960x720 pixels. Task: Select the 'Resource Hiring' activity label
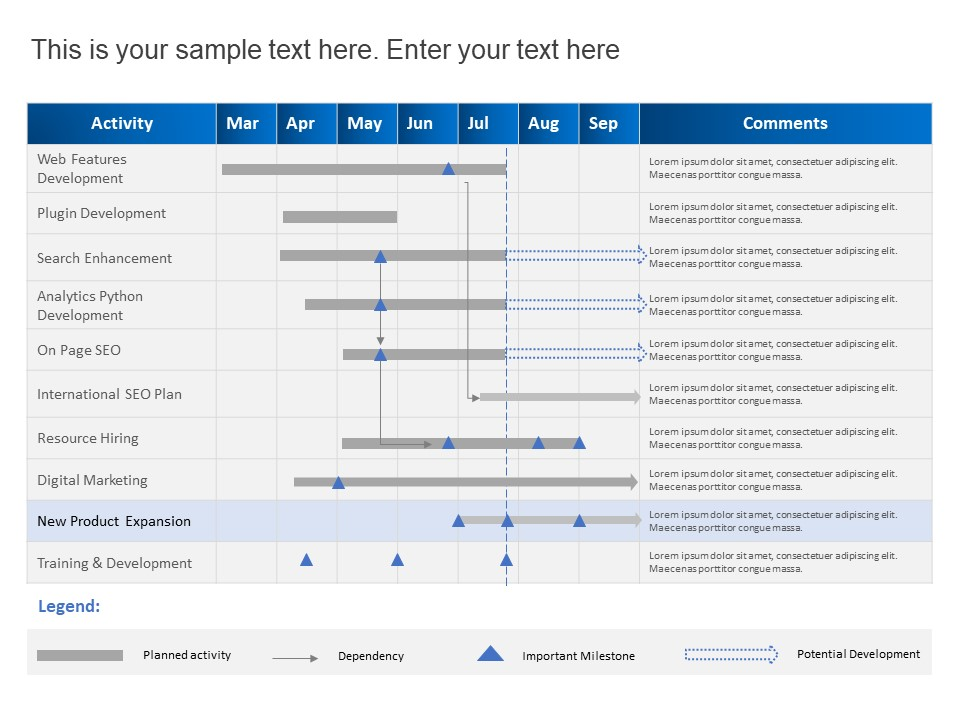[88, 438]
